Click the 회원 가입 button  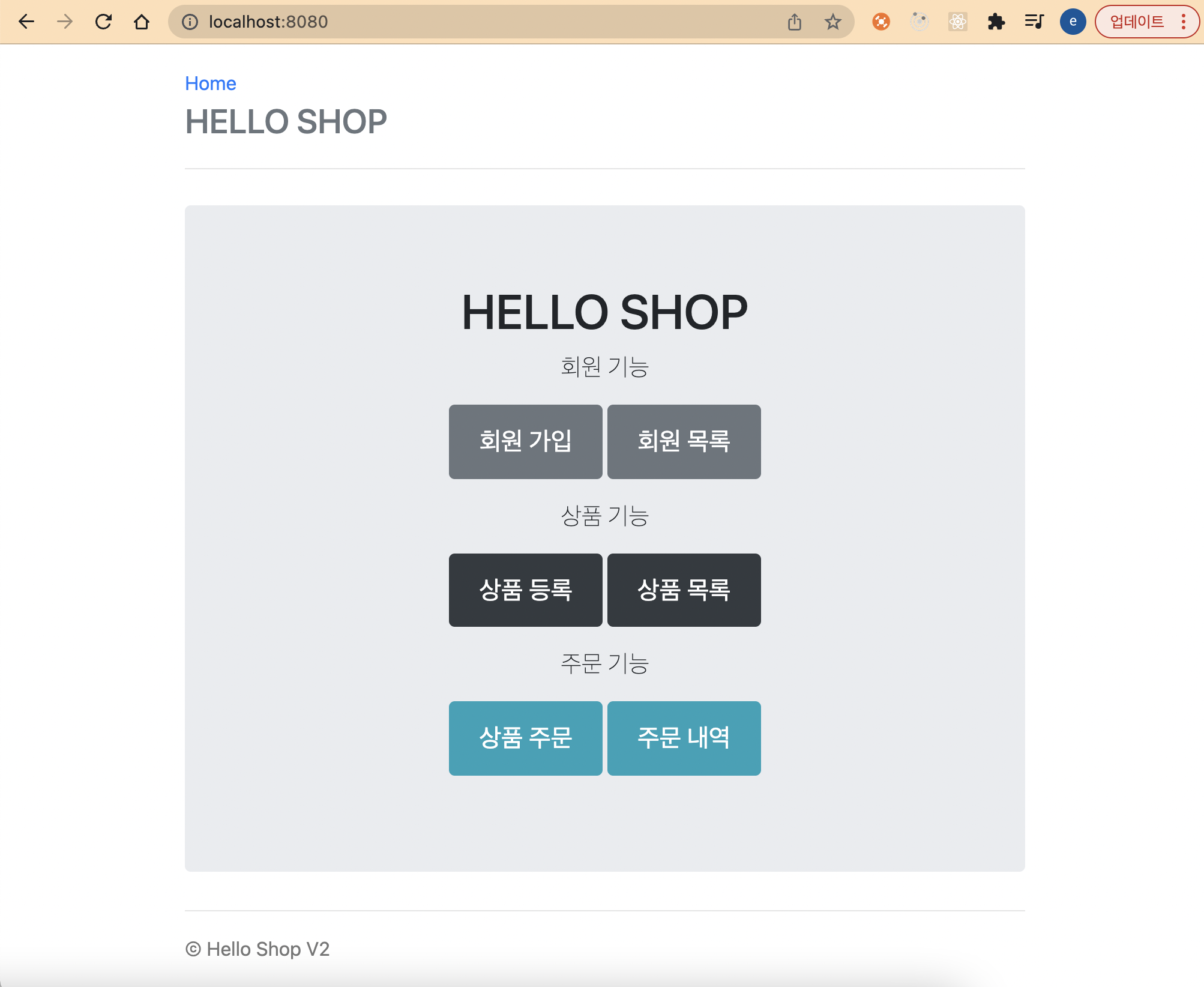pos(525,442)
